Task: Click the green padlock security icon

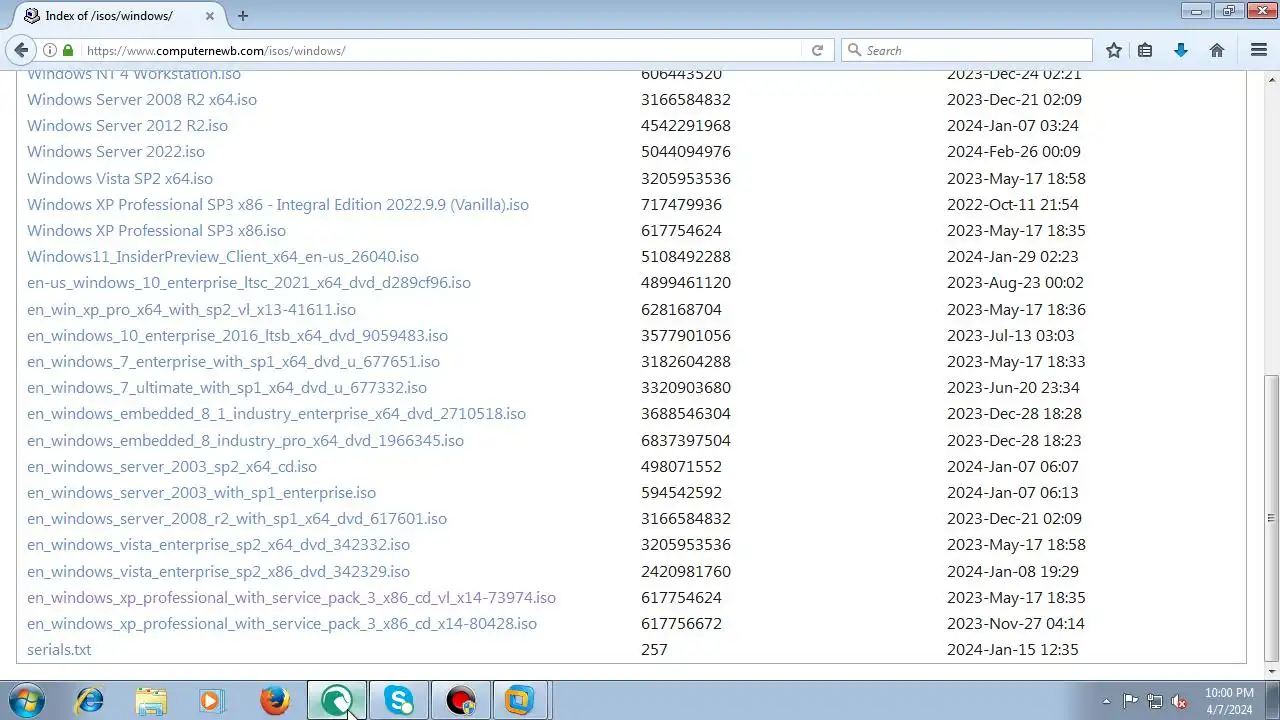Action: point(68,50)
